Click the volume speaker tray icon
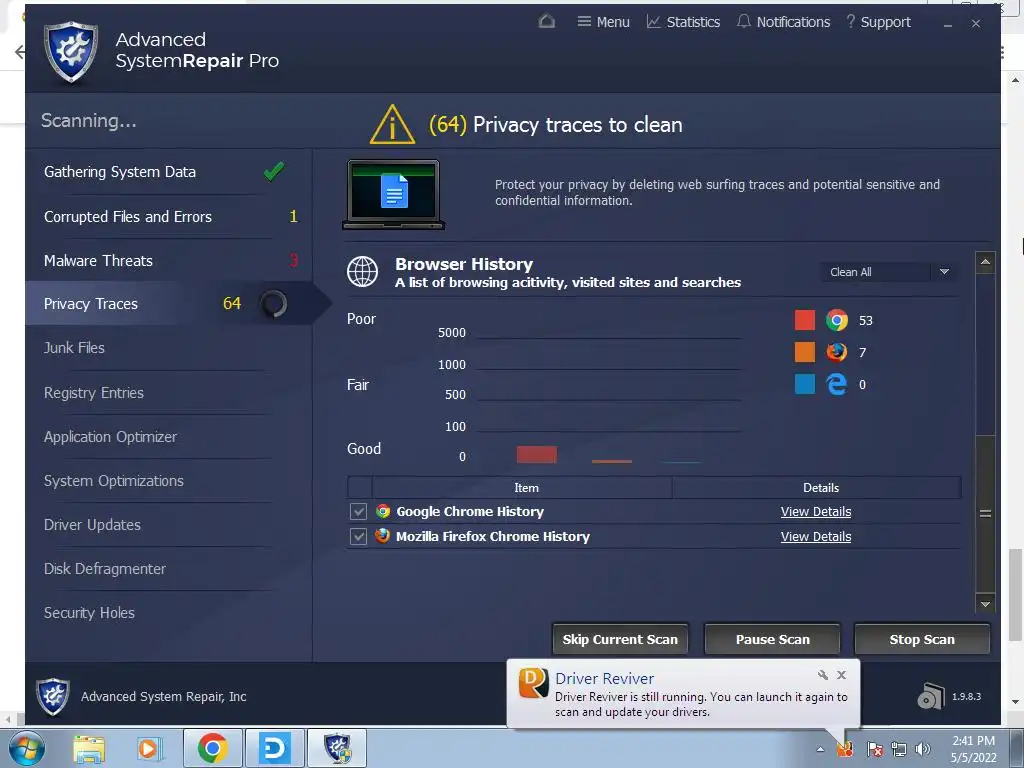1024x768 pixels. [x=922, y=749]
